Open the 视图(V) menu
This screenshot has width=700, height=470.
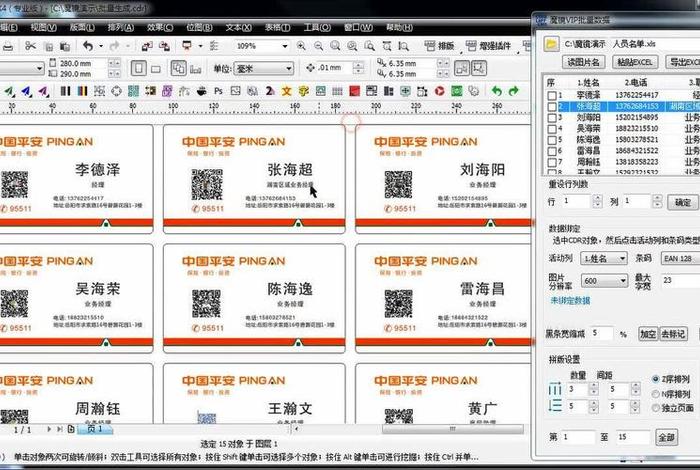(43, 28)
